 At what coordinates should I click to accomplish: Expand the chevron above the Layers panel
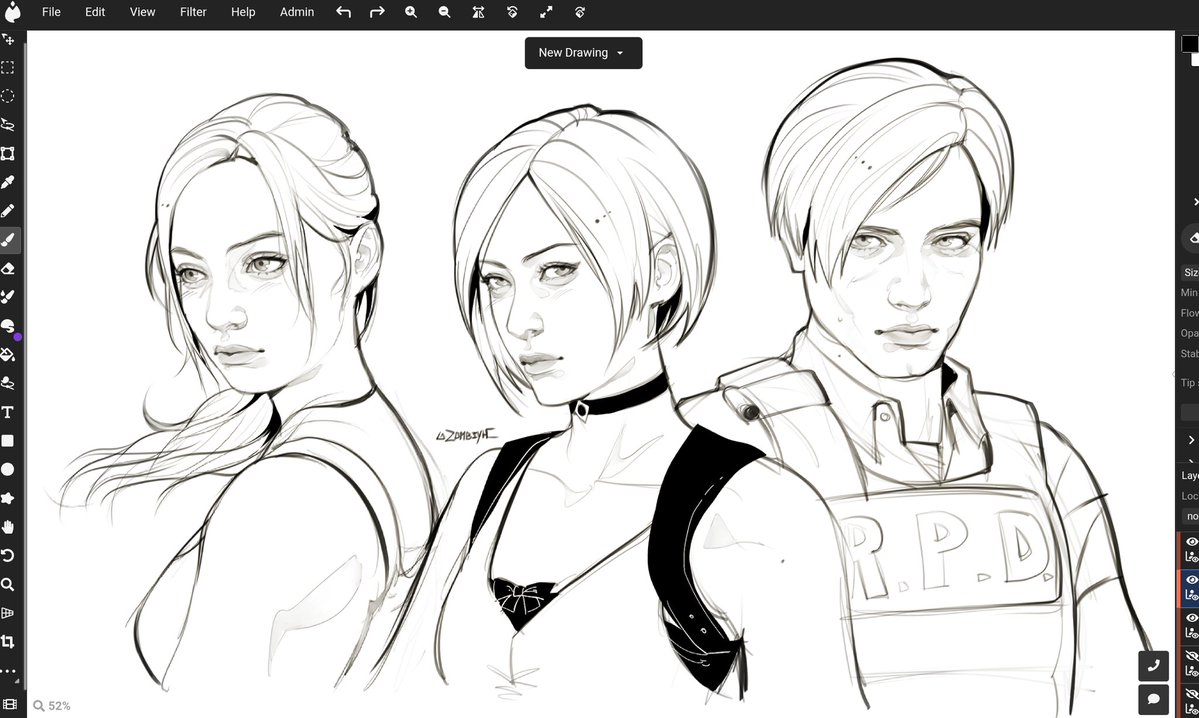[x=1191, y=440]
